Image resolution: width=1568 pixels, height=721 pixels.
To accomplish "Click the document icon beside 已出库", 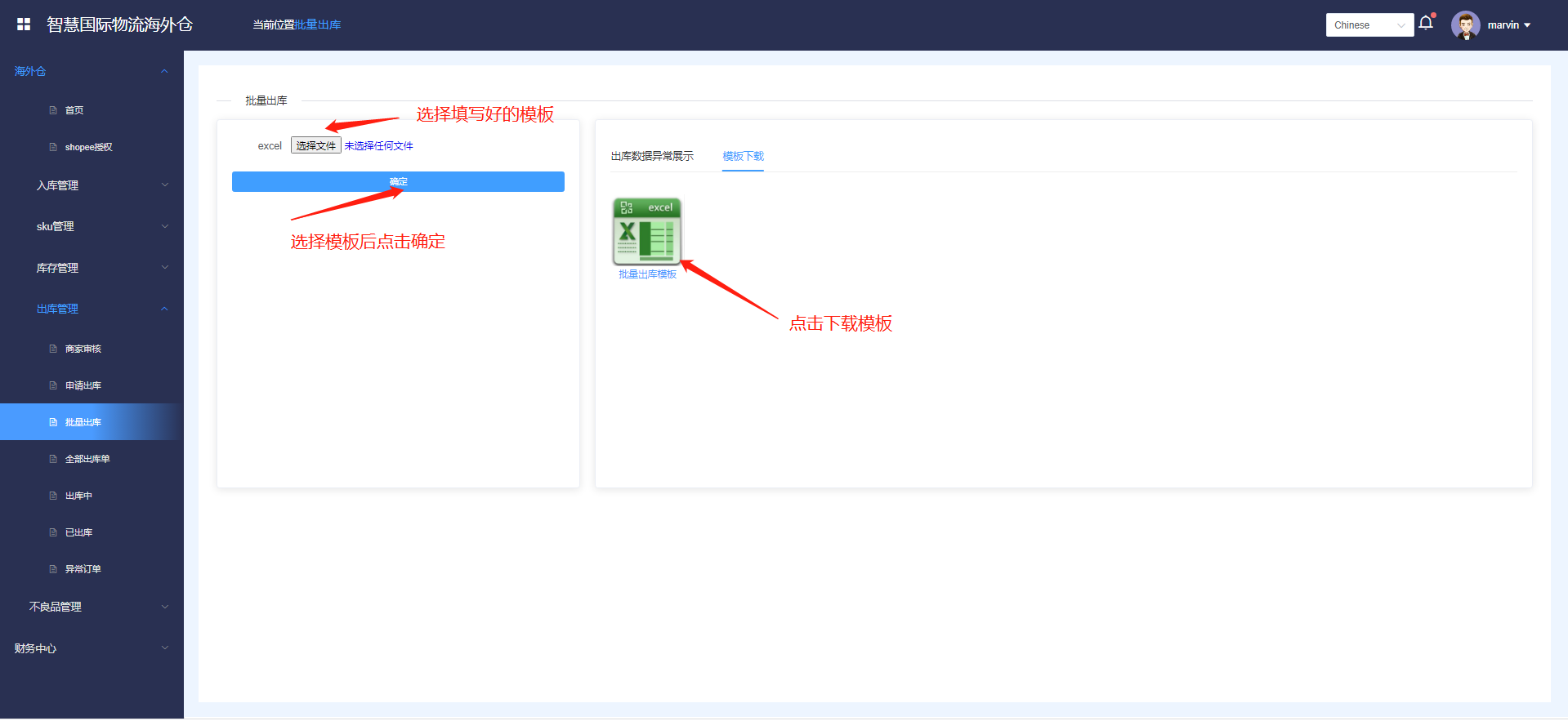I will (53, 532).
